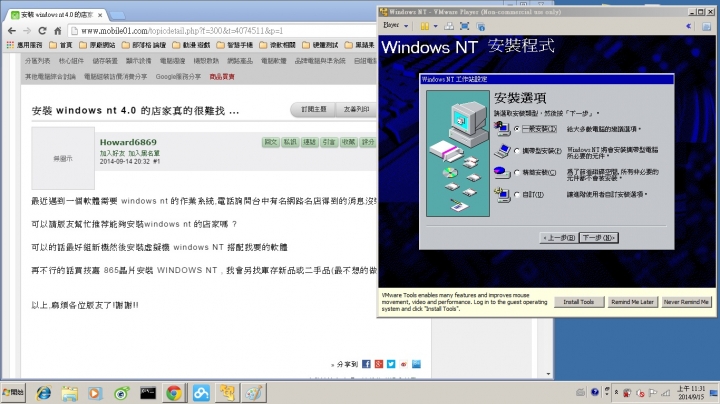This screenshot has width=720, height=404.
Task: Click 加入黑名單 under Howard6869
Action: click(x=144, y=153)
